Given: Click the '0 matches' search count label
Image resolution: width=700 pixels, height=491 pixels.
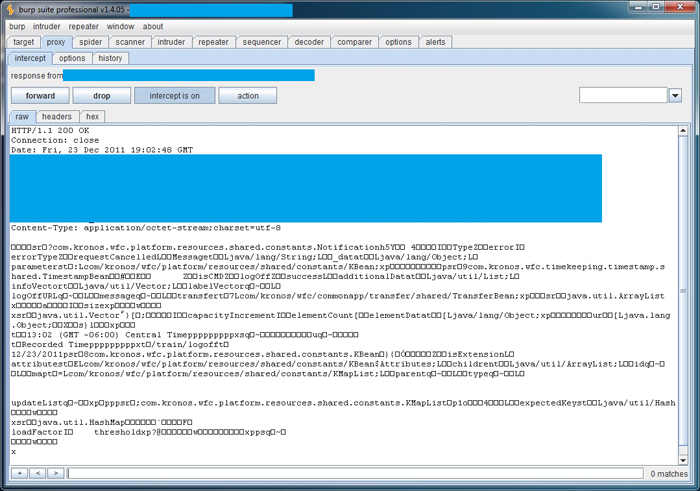Looking at the screenshot, I should (669, 474).
